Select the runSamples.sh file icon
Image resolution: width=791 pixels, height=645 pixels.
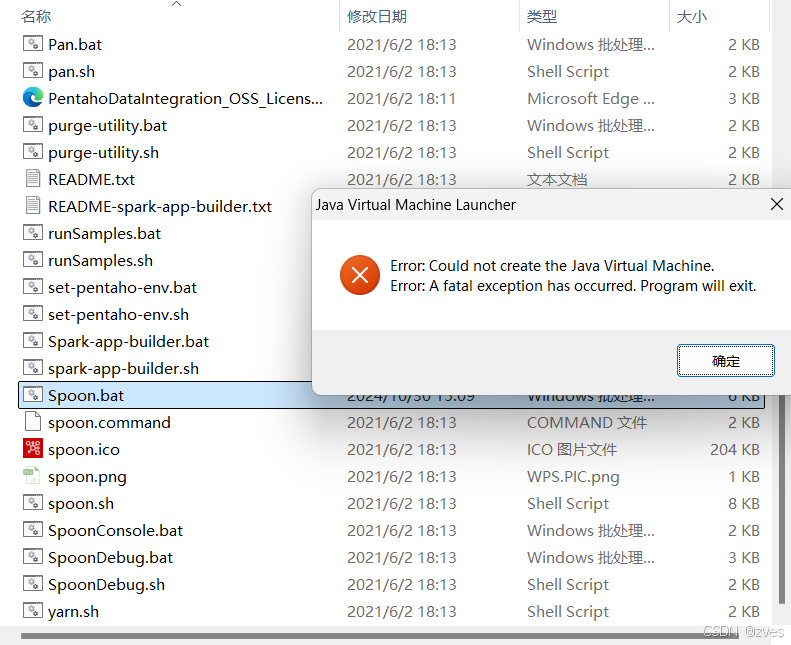click(x=33, y=260)
